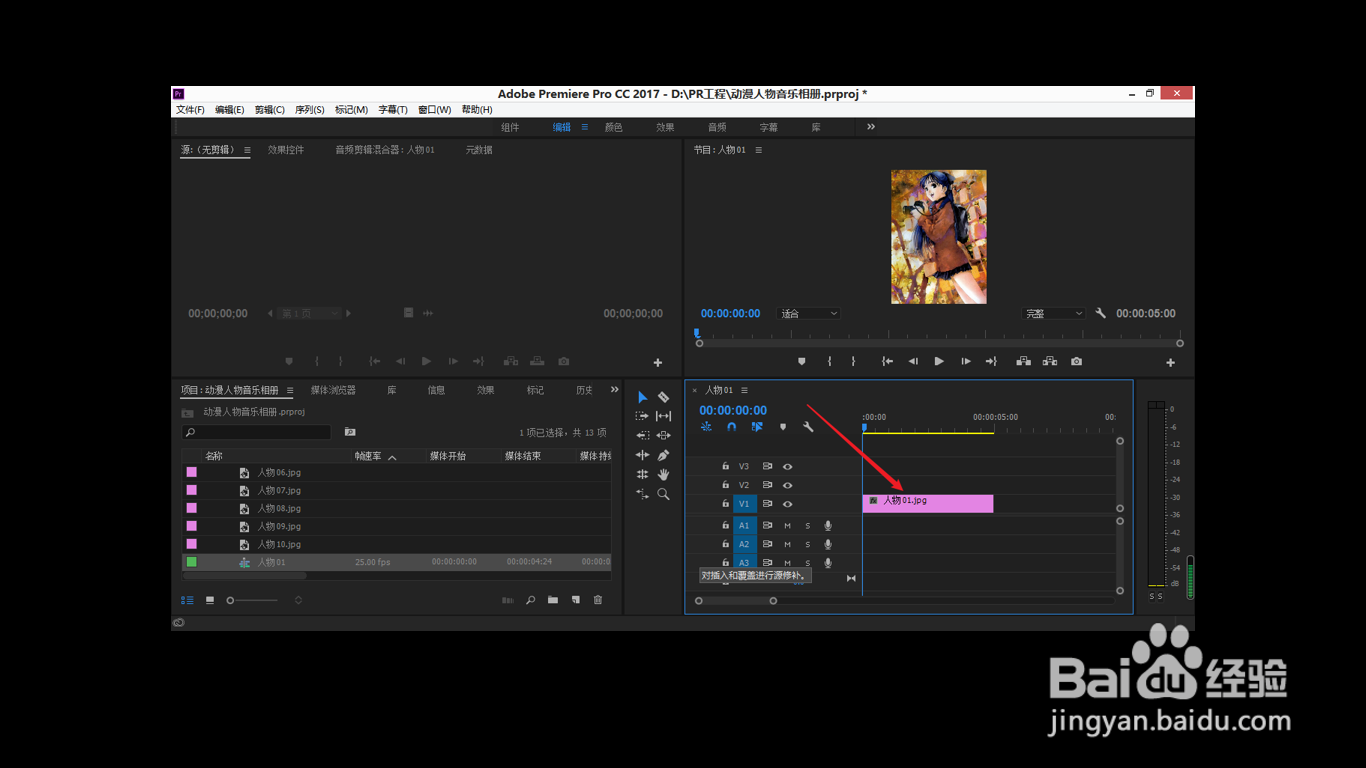
Task: Click Mark Out in Program monitor
Action: (853, 361)
